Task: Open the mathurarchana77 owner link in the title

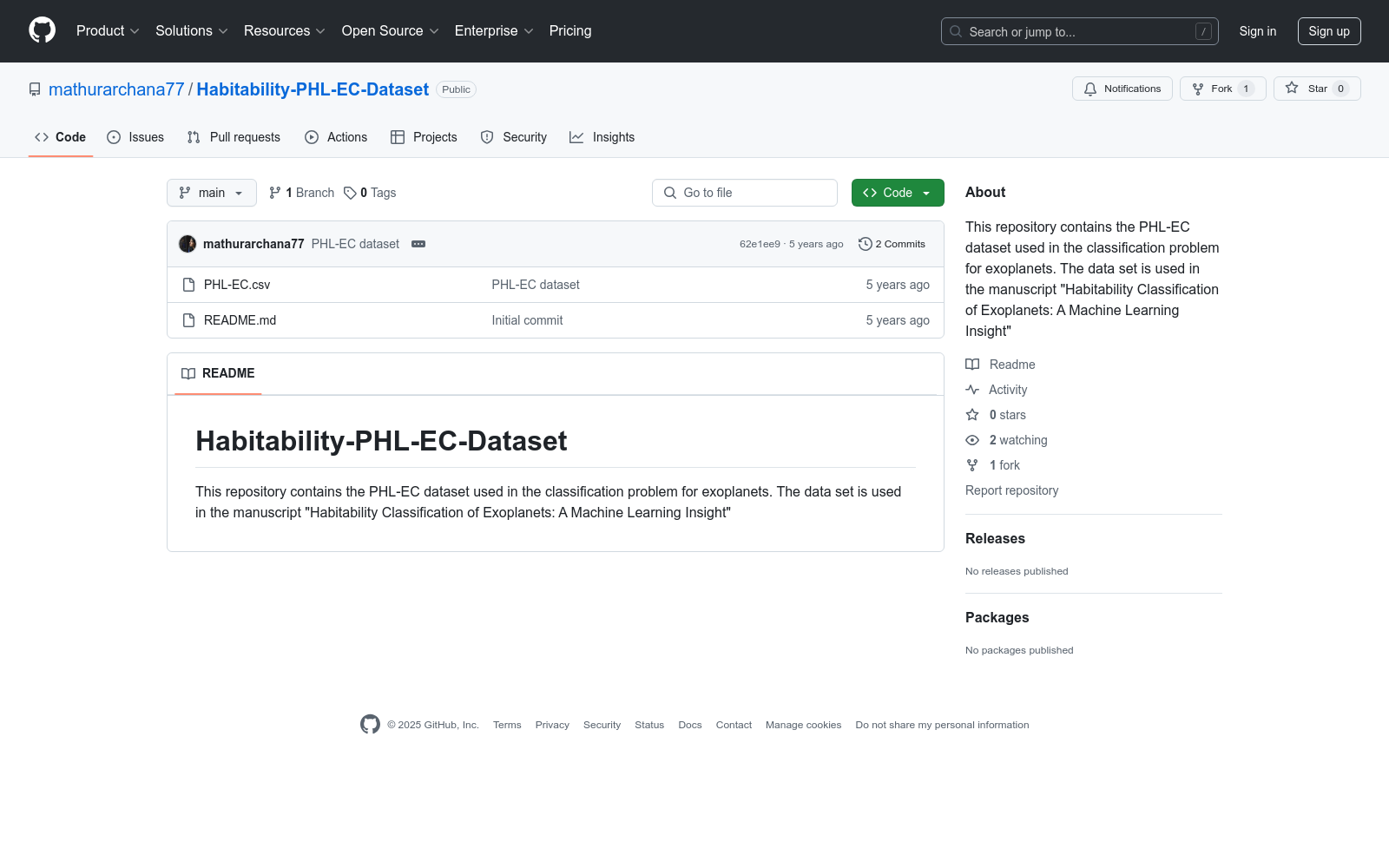Action: point(116,89)
